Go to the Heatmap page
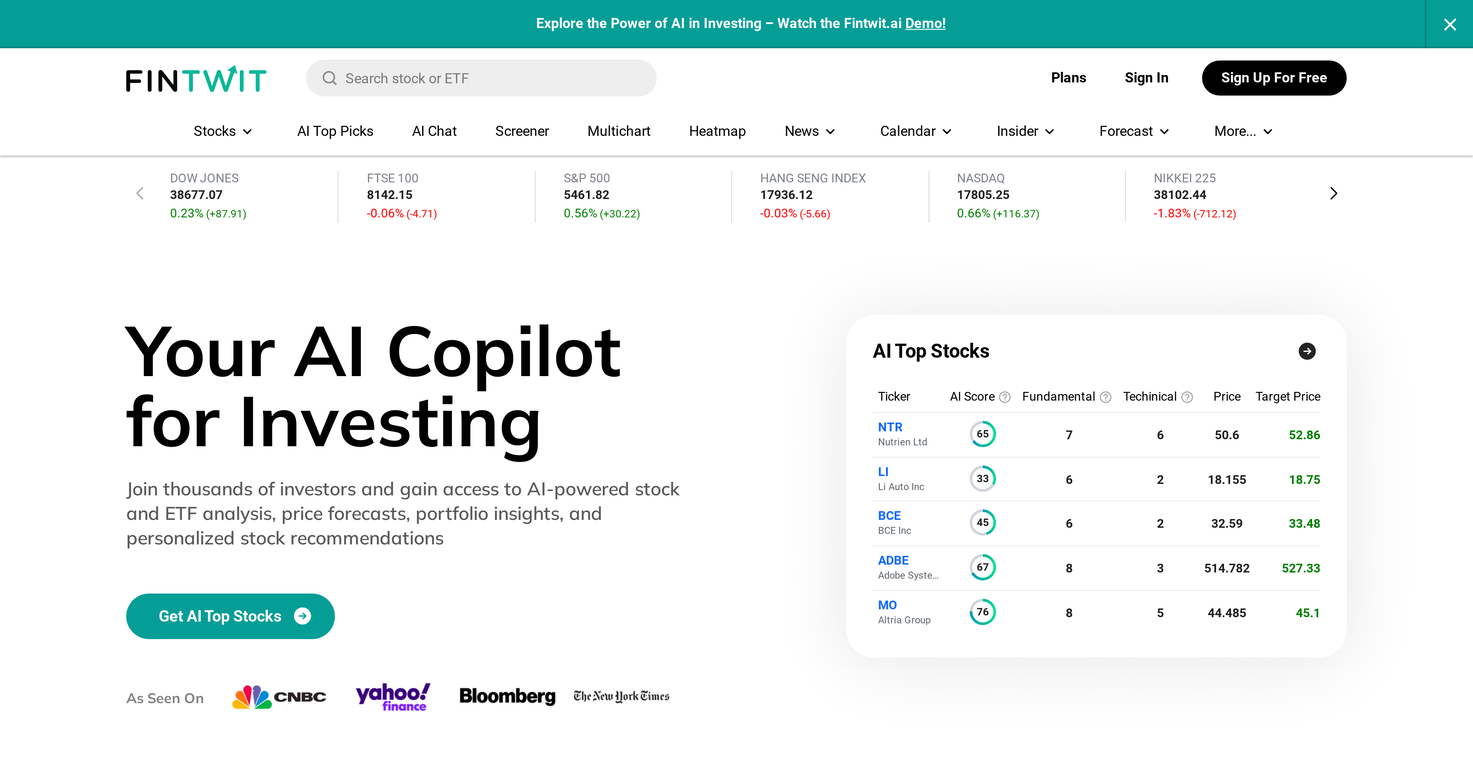1473x768 pixels. point(717,131)
